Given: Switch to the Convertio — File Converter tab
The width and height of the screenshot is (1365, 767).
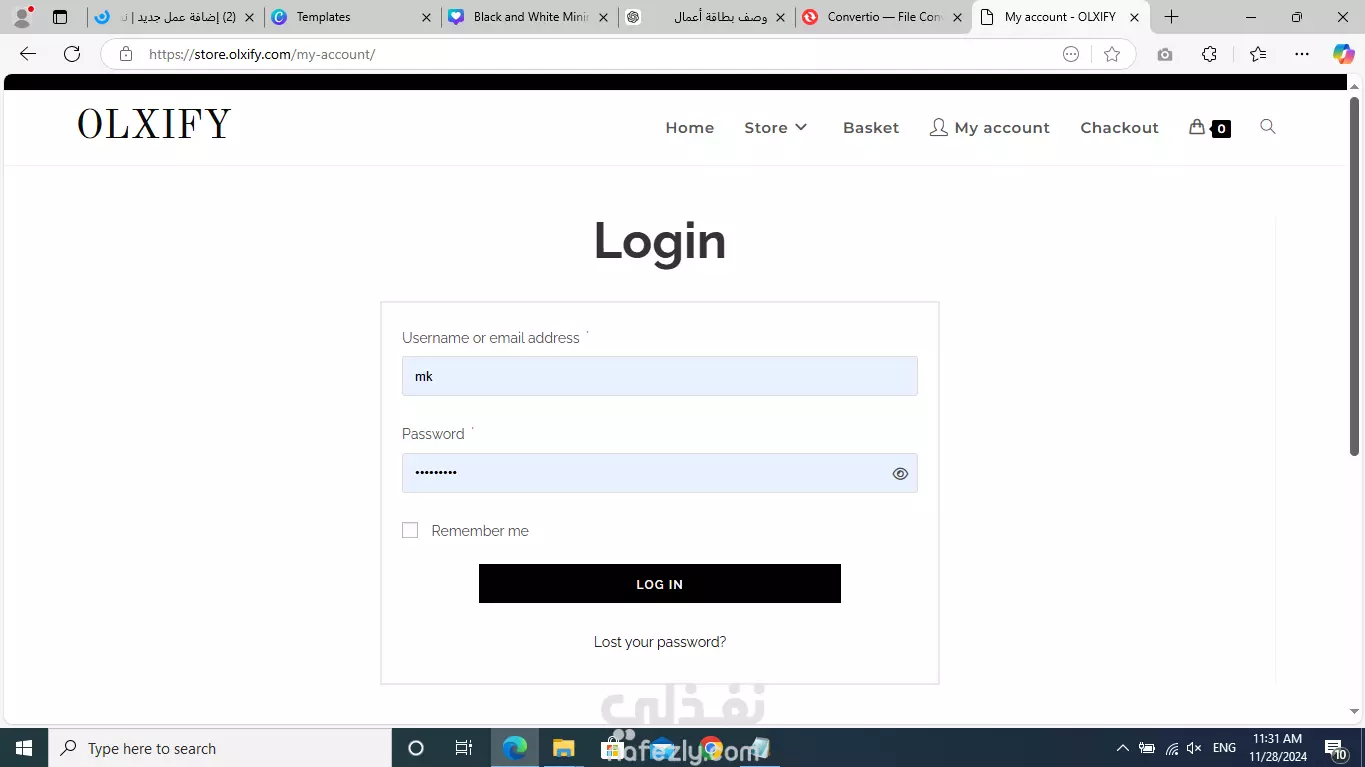Looking at the screenshot, I should 882,17.
